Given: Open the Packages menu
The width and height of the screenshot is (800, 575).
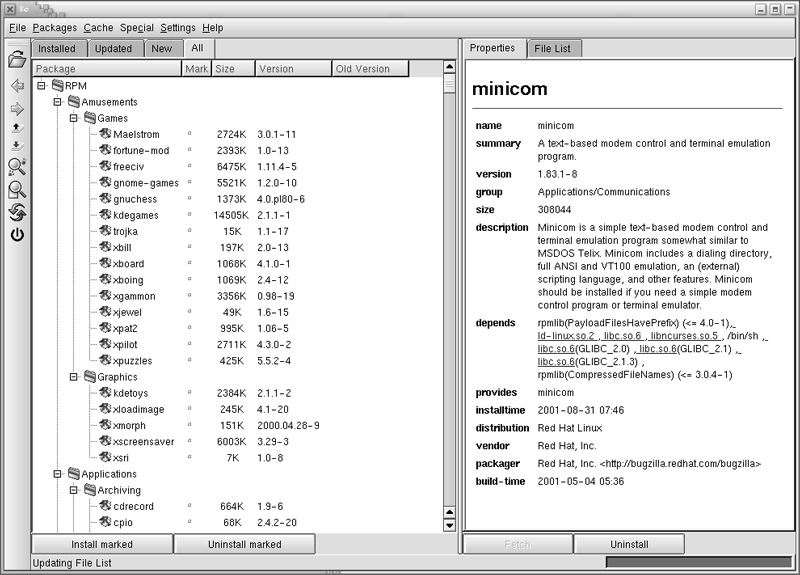Looking at the screenshot, I should pos(54,28).
